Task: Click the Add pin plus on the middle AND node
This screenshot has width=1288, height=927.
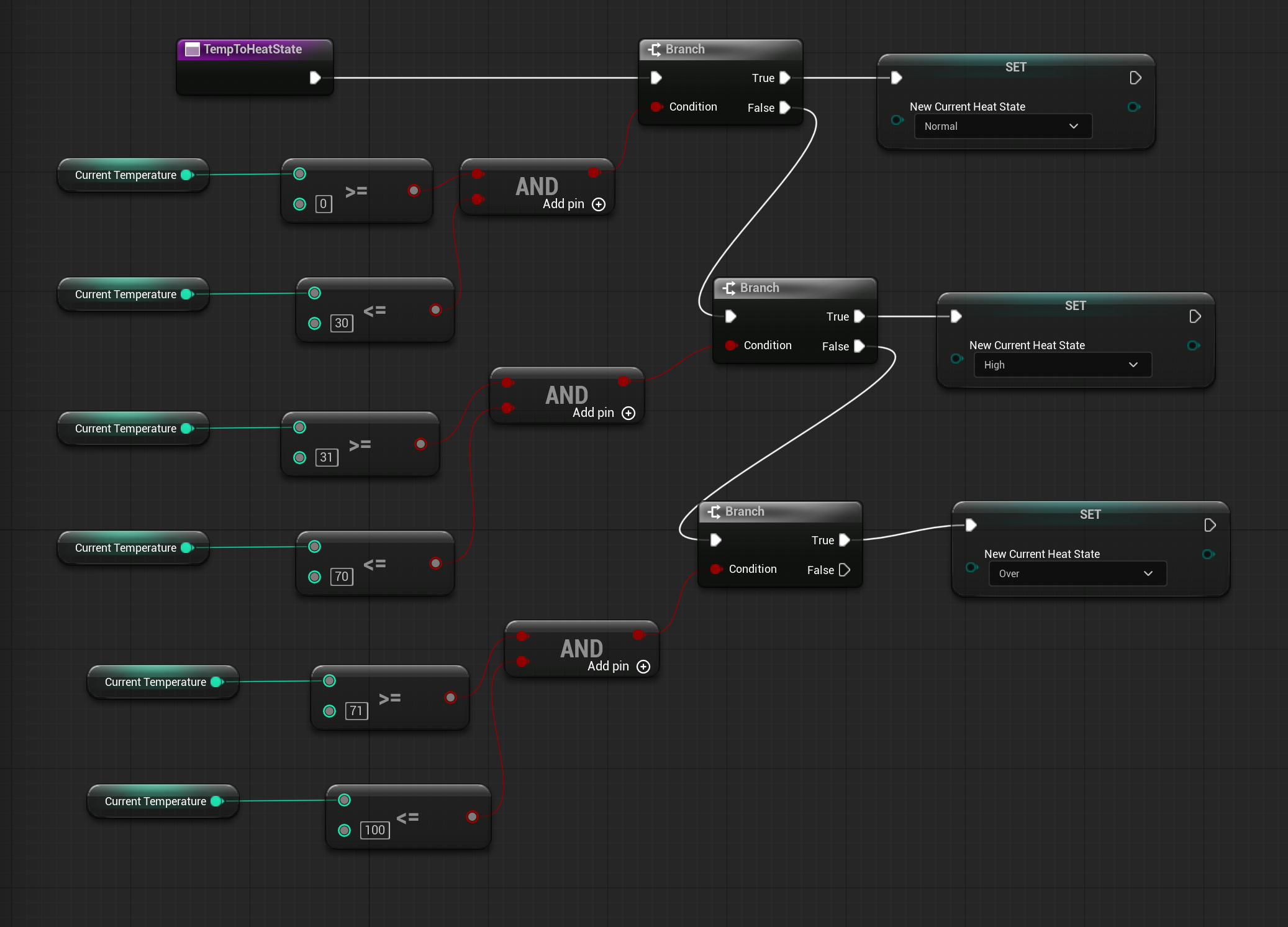Action: 628,413
